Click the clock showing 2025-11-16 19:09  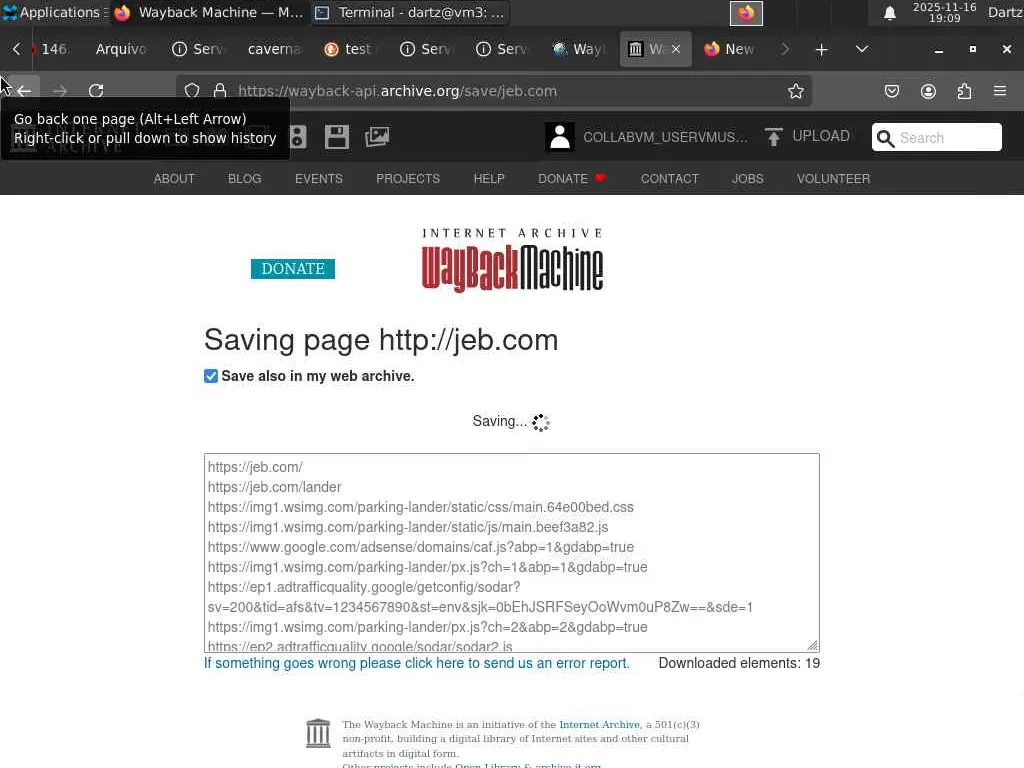944,12
